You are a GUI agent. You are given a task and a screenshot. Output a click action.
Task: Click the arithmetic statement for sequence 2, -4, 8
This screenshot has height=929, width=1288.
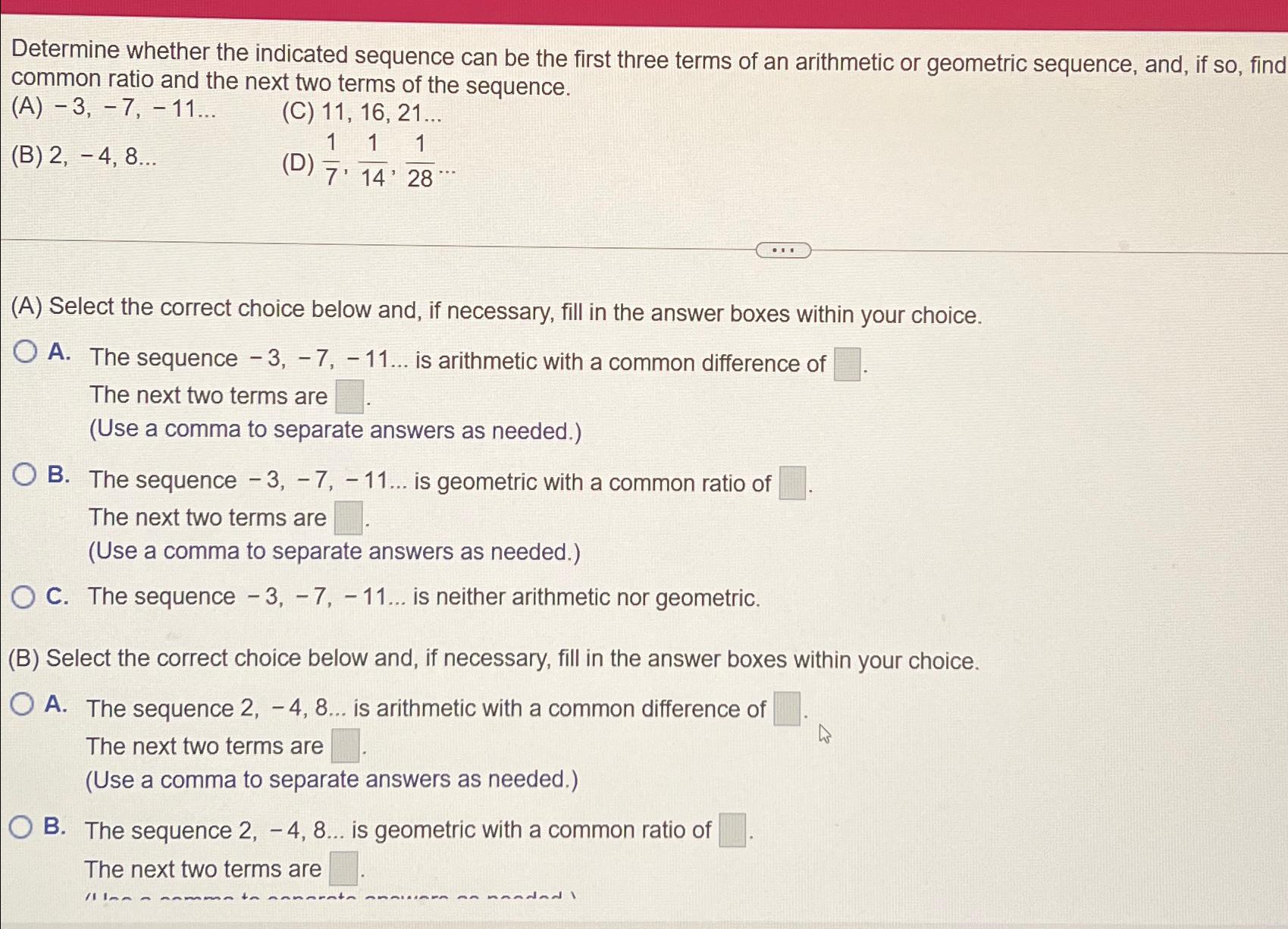[425, 708]
